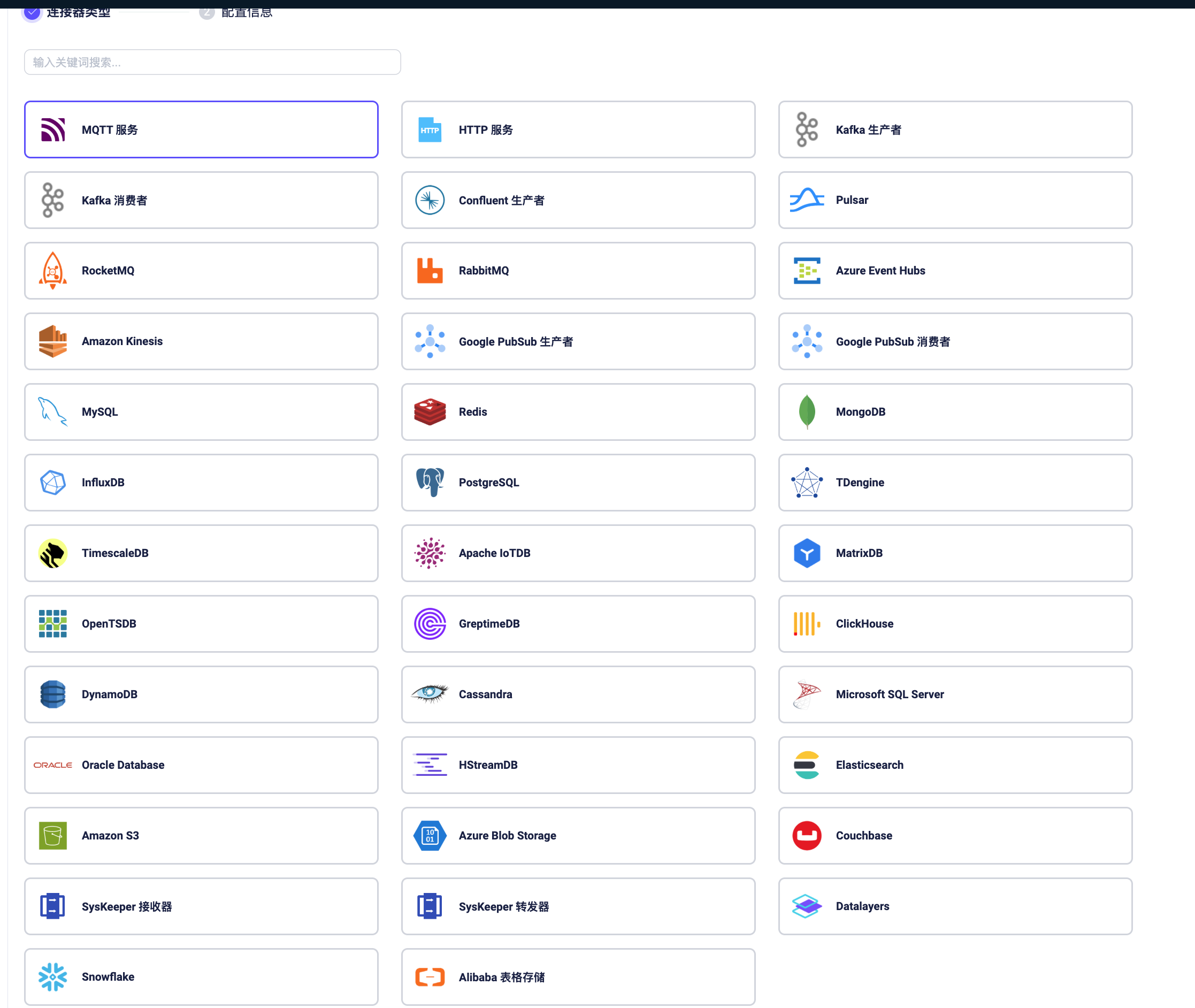Click the OpenTSDB grid icon
This screenshot has width=1195, height=1008.
pyautogui.click(x=52, y=623)
